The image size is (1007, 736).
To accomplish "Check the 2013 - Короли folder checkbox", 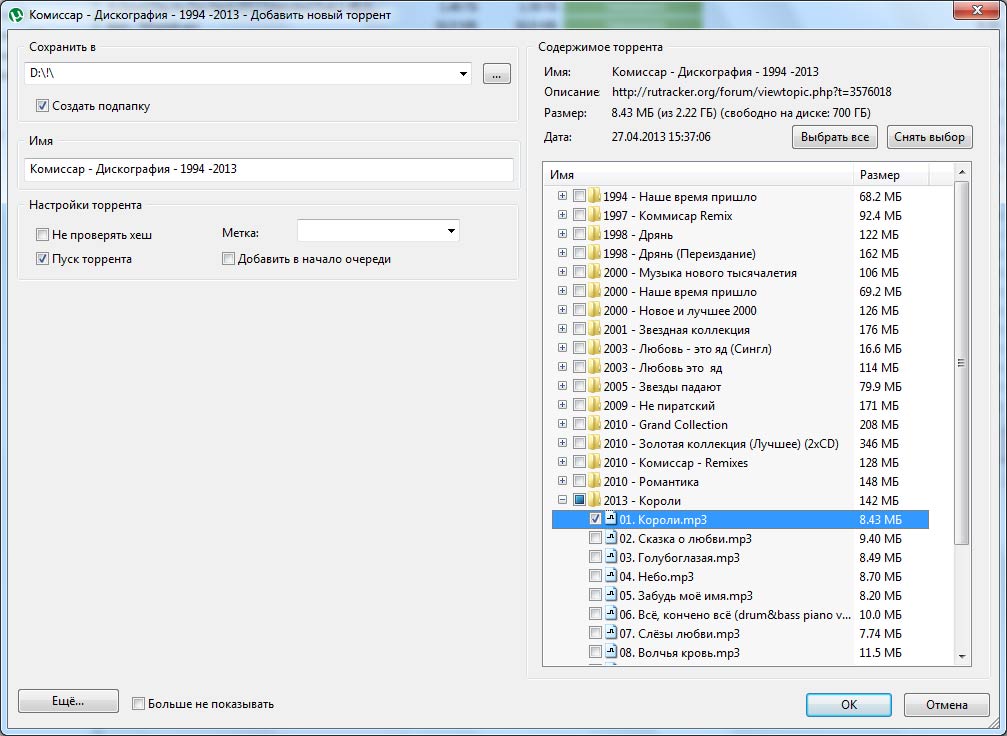I will coord(579,500).
